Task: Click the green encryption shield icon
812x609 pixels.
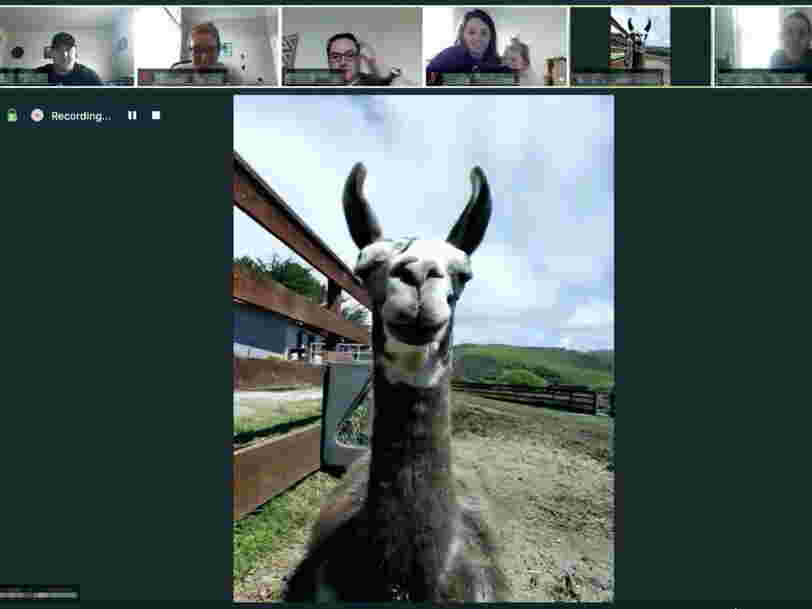Action: pos(12,116)
